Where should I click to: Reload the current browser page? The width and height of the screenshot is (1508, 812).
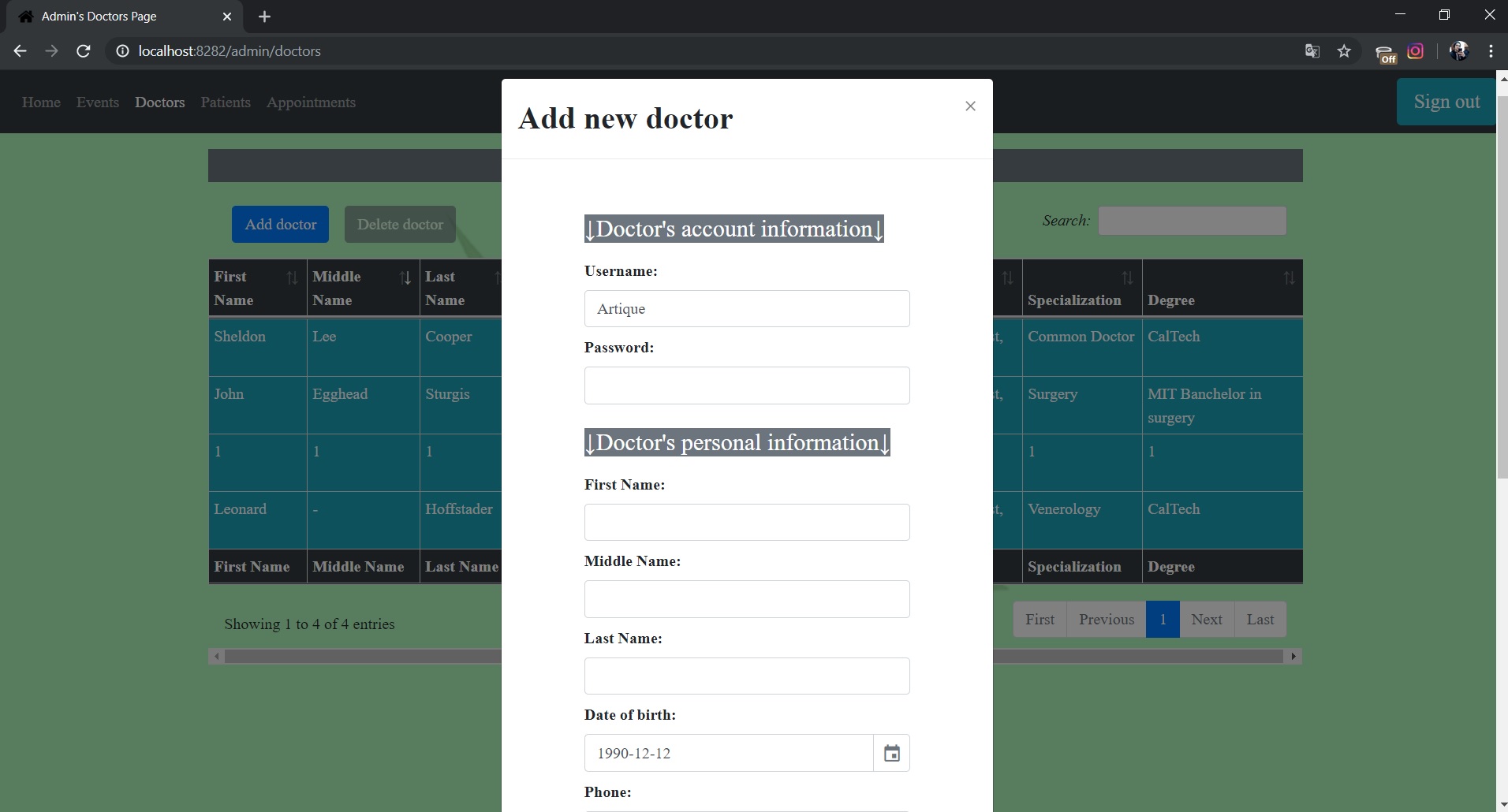click(x=83, y=51)
